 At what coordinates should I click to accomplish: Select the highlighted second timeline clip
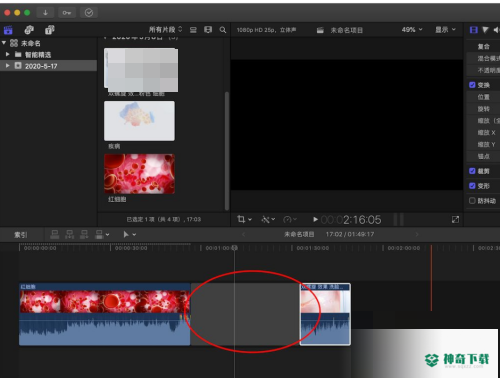click(x=325, y=314)
